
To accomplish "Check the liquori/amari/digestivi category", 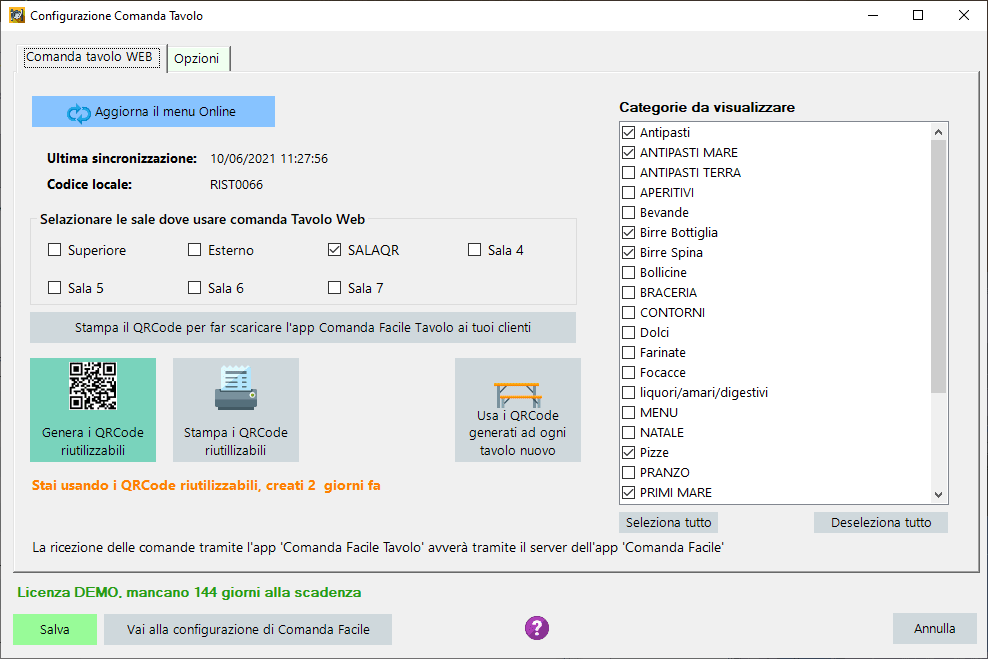I will [x=628, y=393].
